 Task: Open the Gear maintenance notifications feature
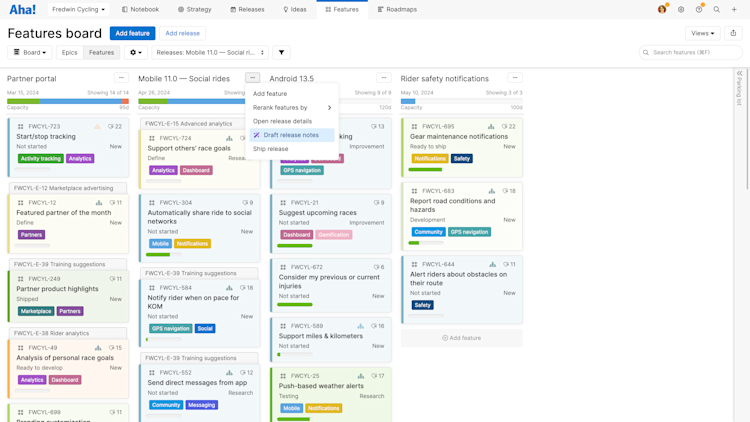459,137
